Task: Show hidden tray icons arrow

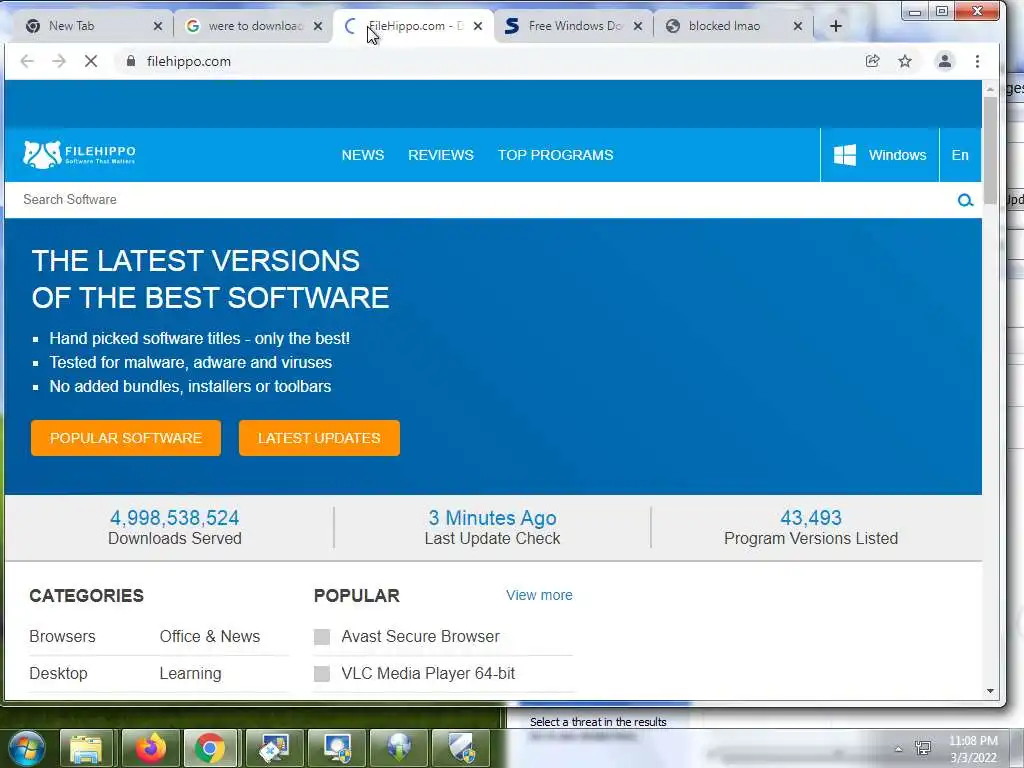Action: tap(898, 749)
